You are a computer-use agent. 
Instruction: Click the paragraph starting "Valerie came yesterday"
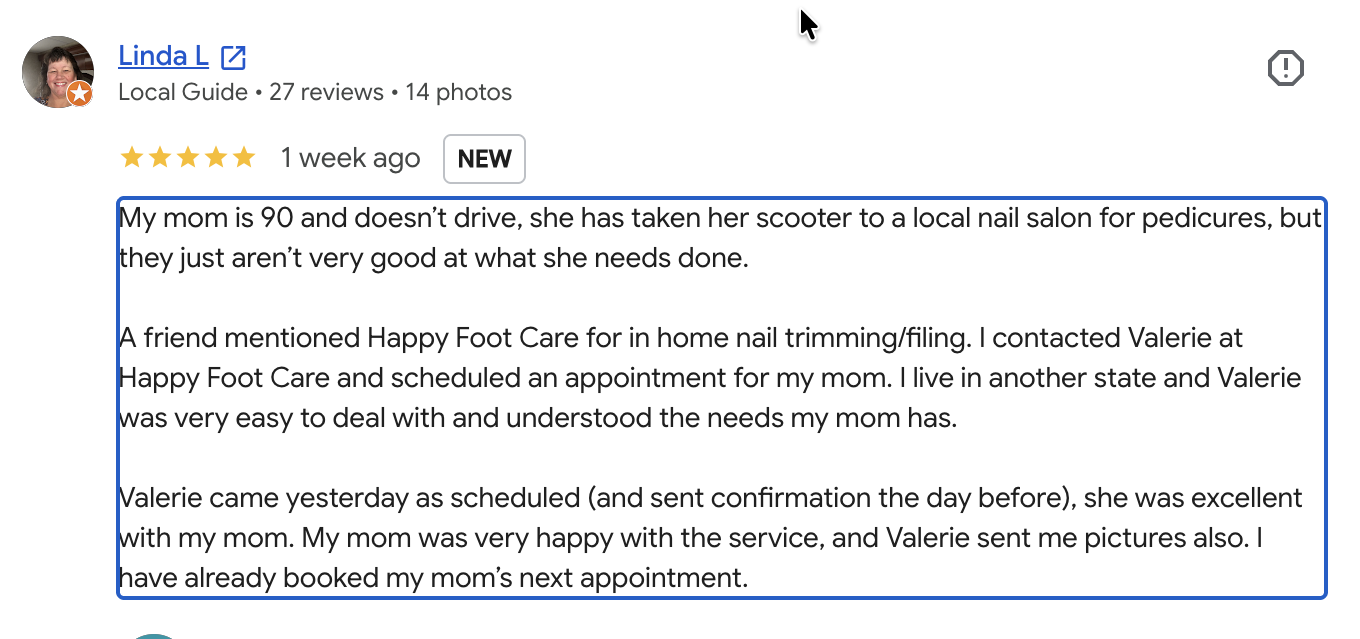pyautogui.click(x=710, y=538)
